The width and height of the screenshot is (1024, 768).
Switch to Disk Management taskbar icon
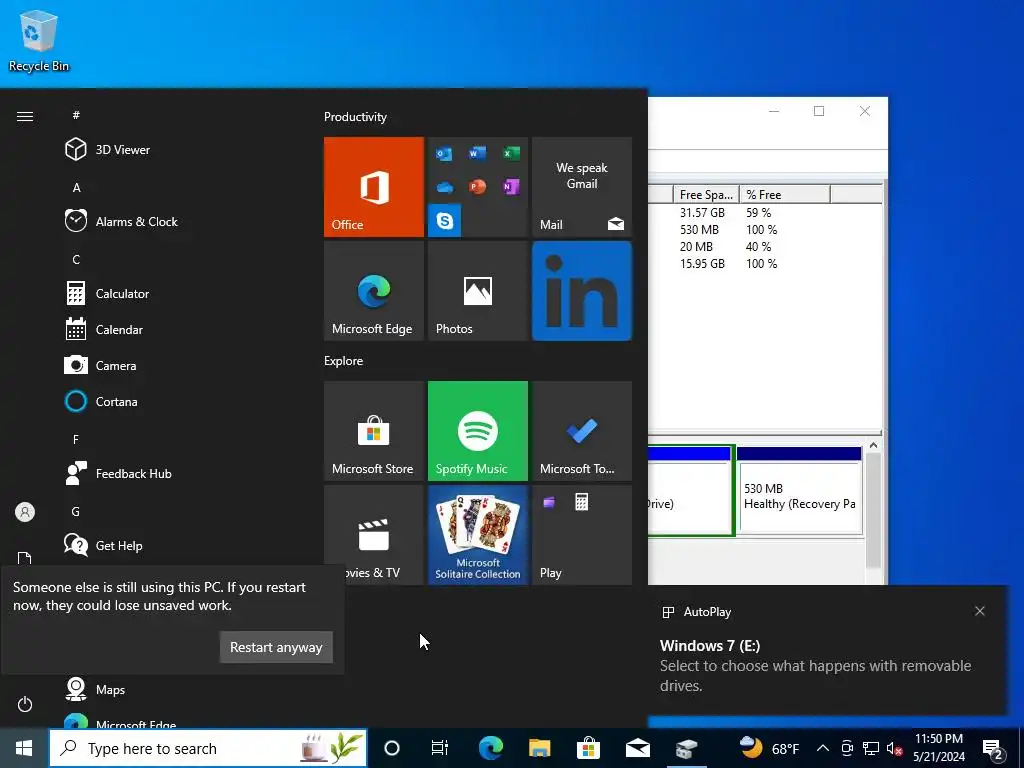pos(686,748)
